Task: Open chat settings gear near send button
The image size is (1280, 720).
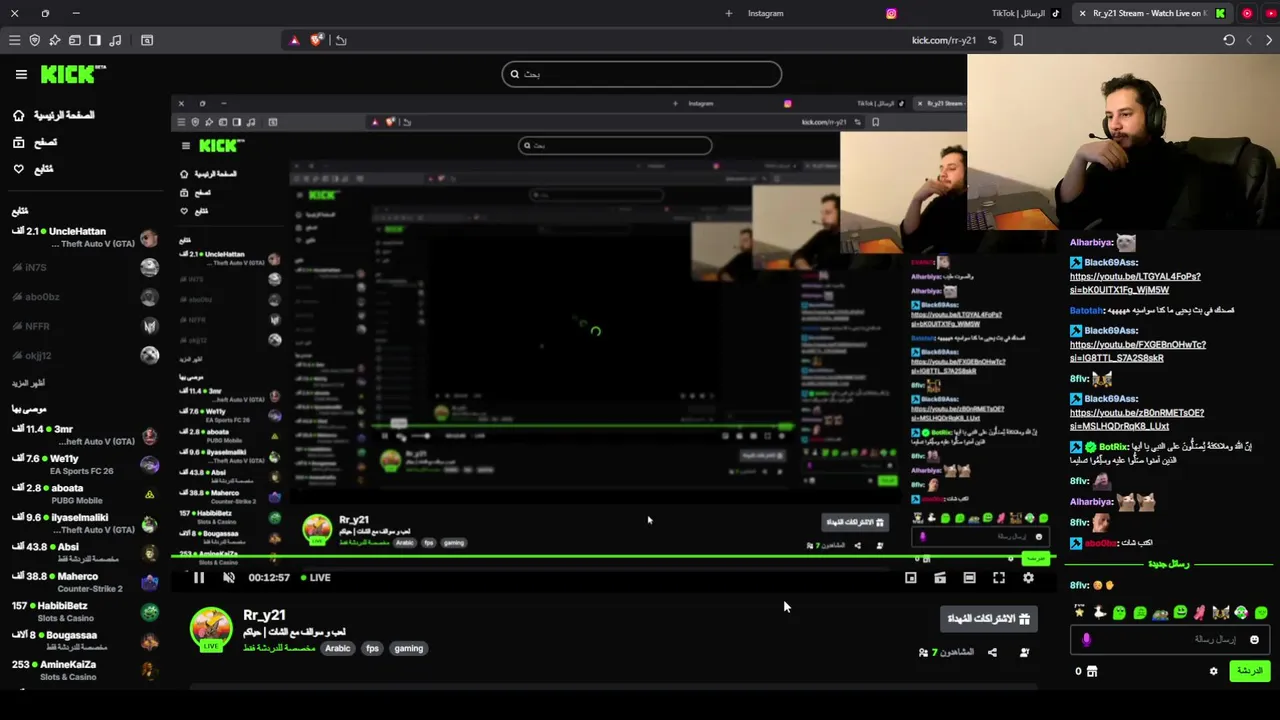Action: [x=1214, y=671]
